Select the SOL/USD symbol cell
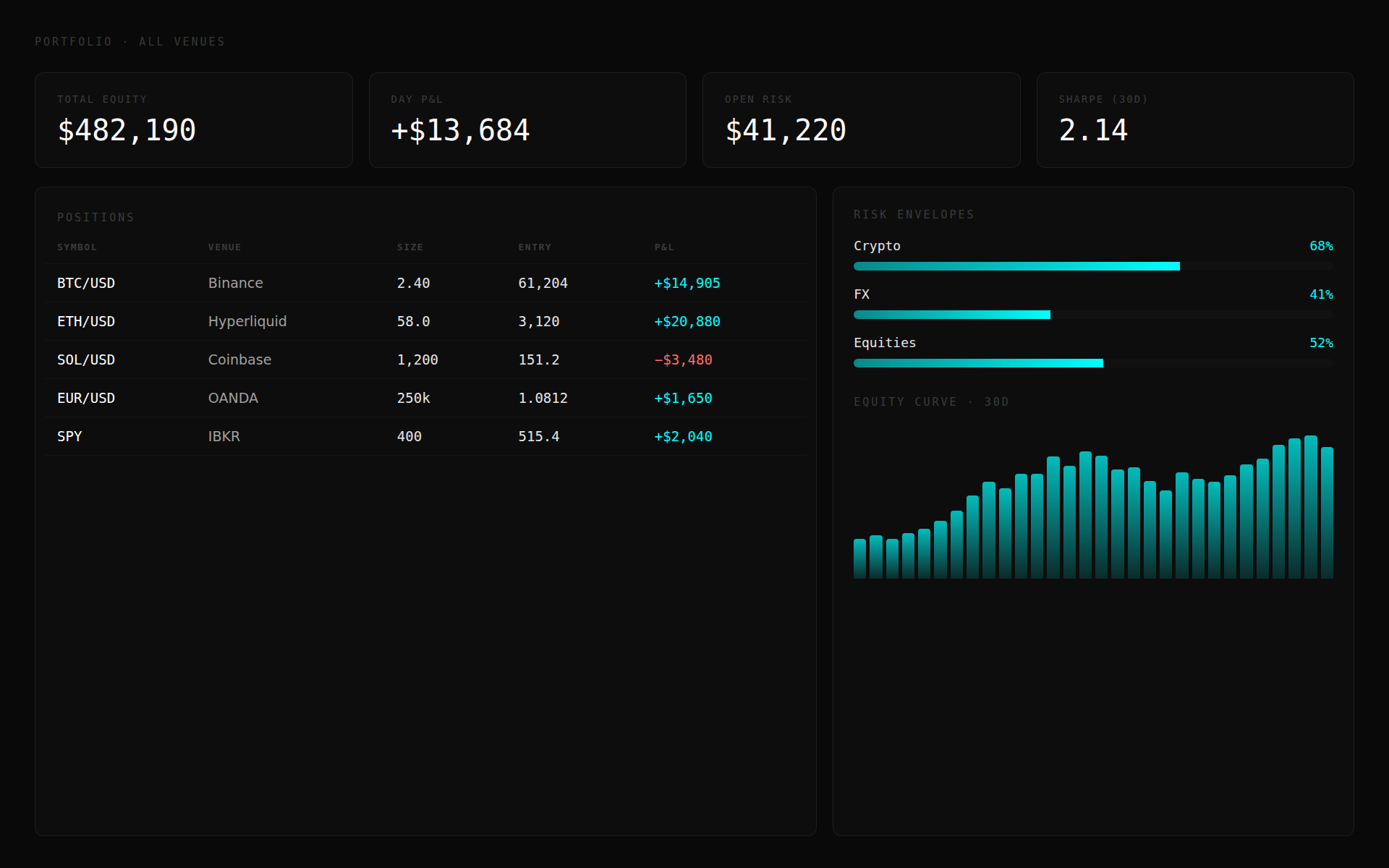Viewport: 1389px width, 868px height. 86,360
